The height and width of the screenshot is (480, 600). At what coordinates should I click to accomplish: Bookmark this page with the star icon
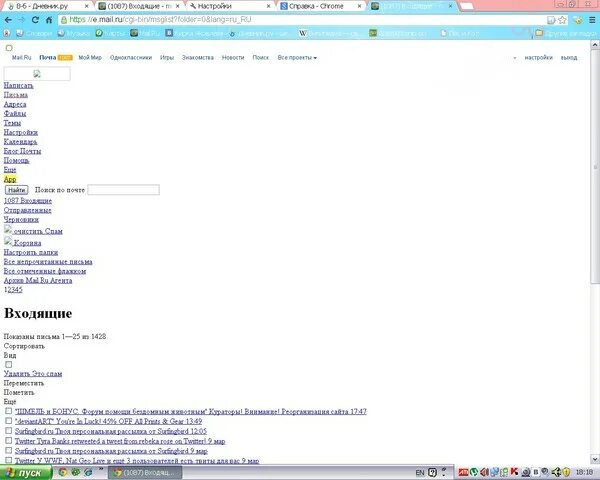562,20
